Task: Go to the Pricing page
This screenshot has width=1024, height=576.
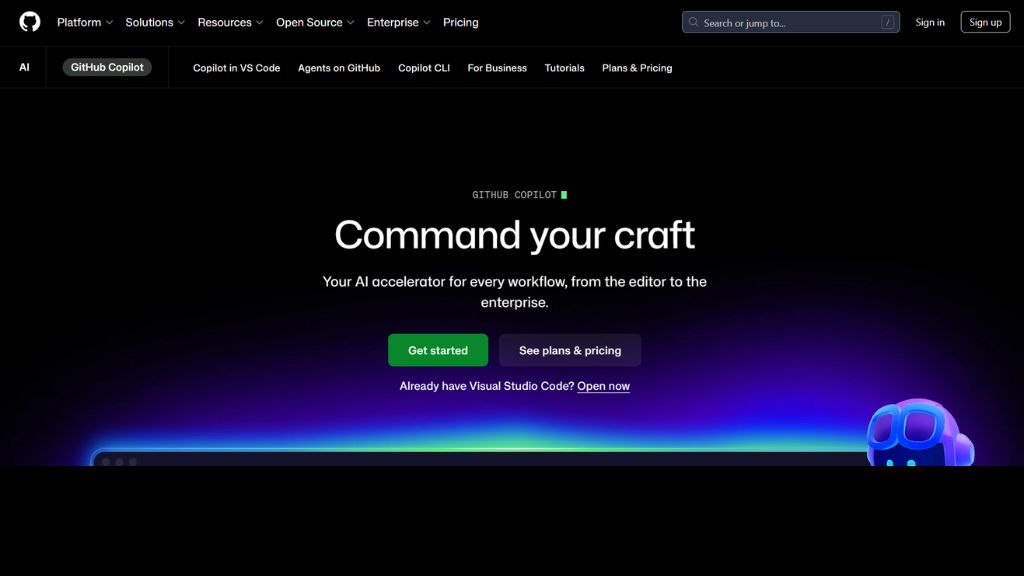Action: pyautogui.click(x=460, y=22)
